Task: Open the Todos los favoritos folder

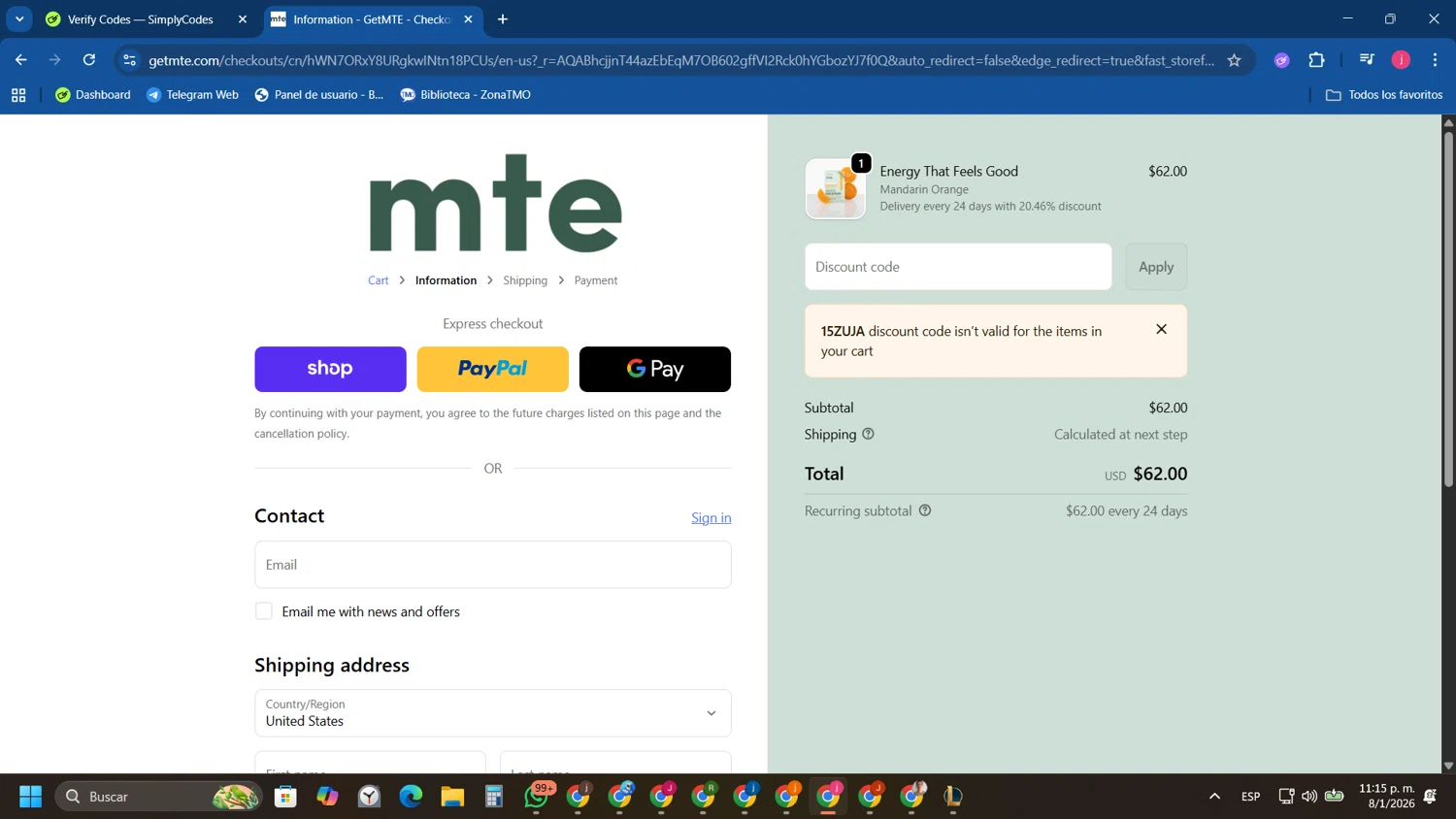Action: pos(1384,95)
